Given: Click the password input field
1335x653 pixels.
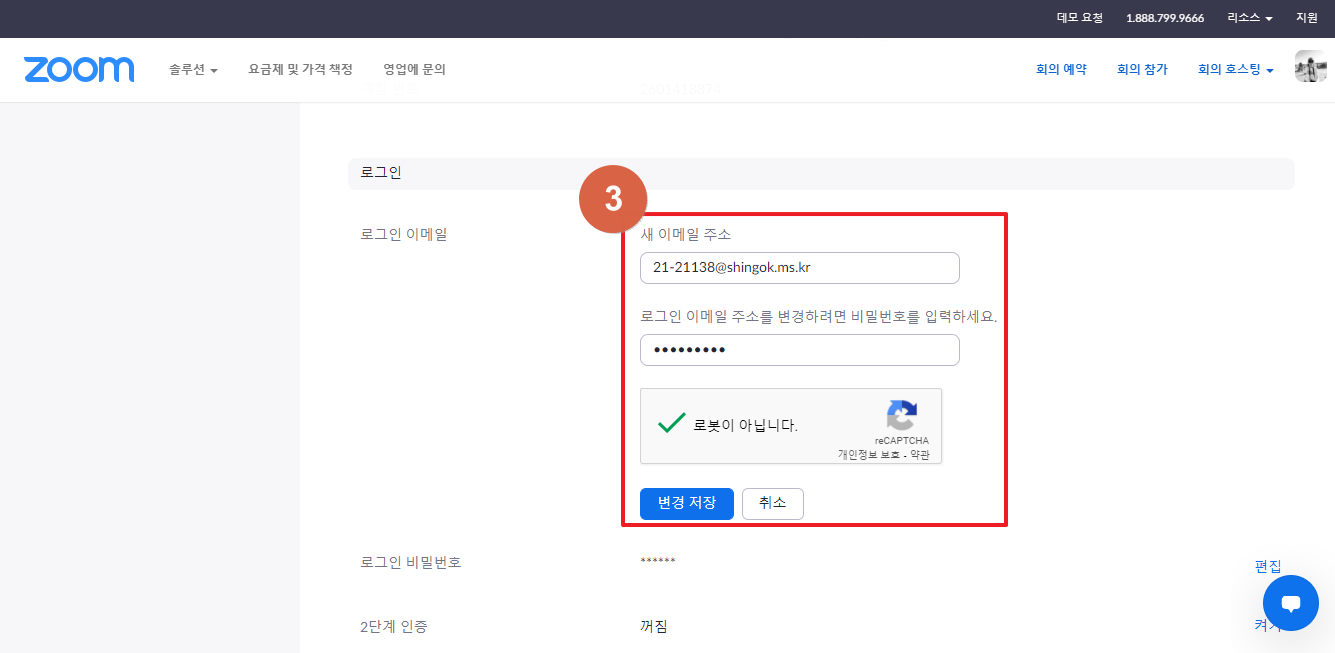Looking at the screenshot, I should 800,350.
